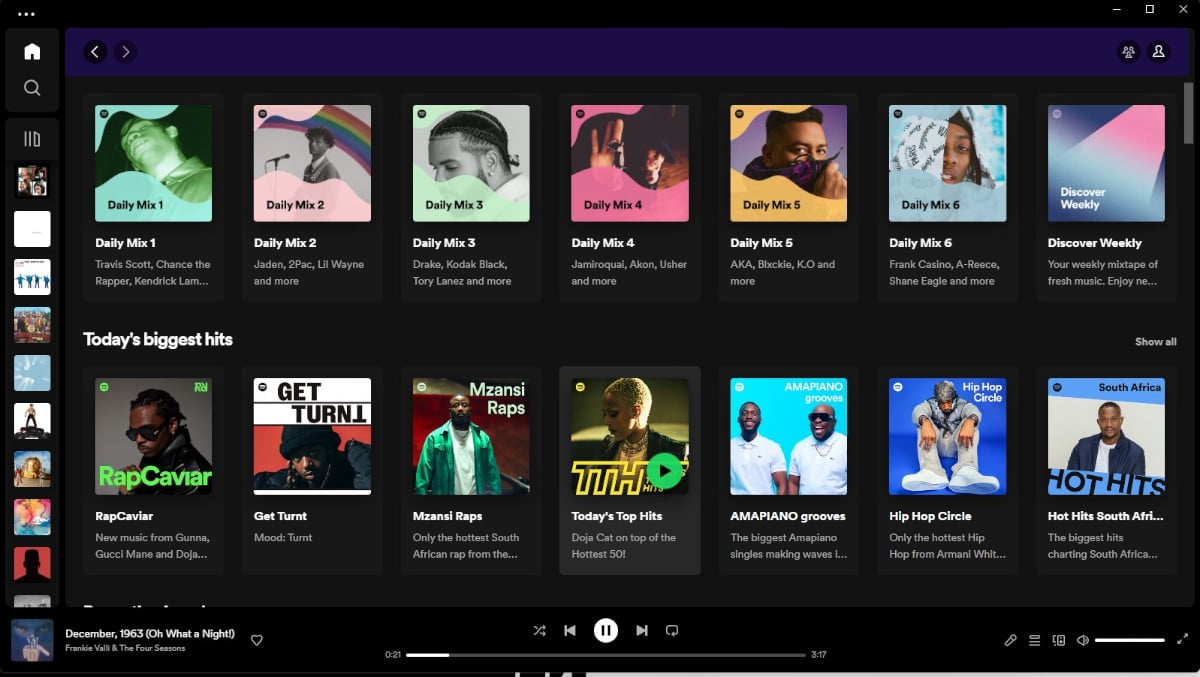Click the fourth library sidebar album cover
This screenshot has height=677, width=1200.
[x=32, y=325]
